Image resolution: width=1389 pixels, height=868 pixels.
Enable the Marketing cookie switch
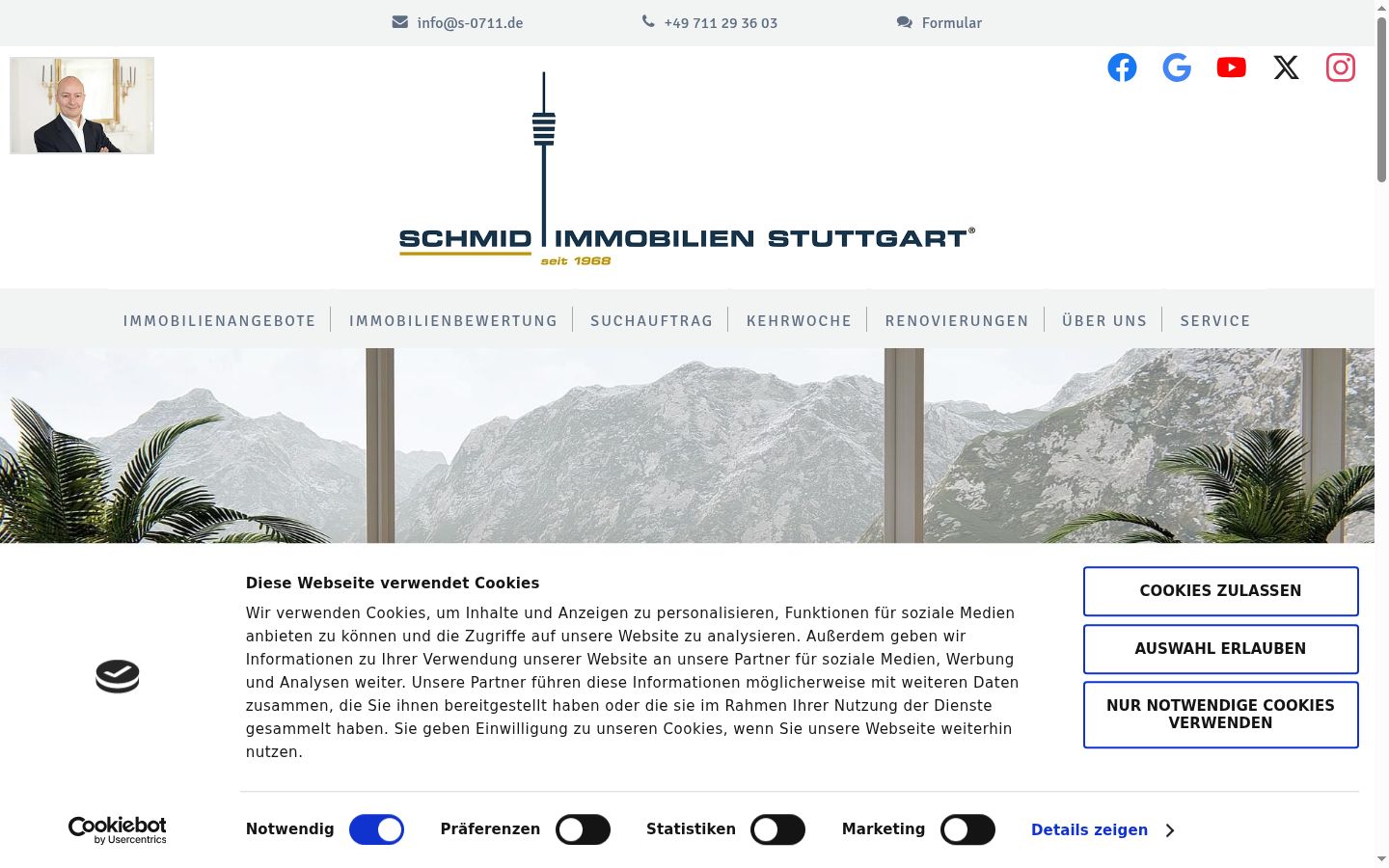967,829
